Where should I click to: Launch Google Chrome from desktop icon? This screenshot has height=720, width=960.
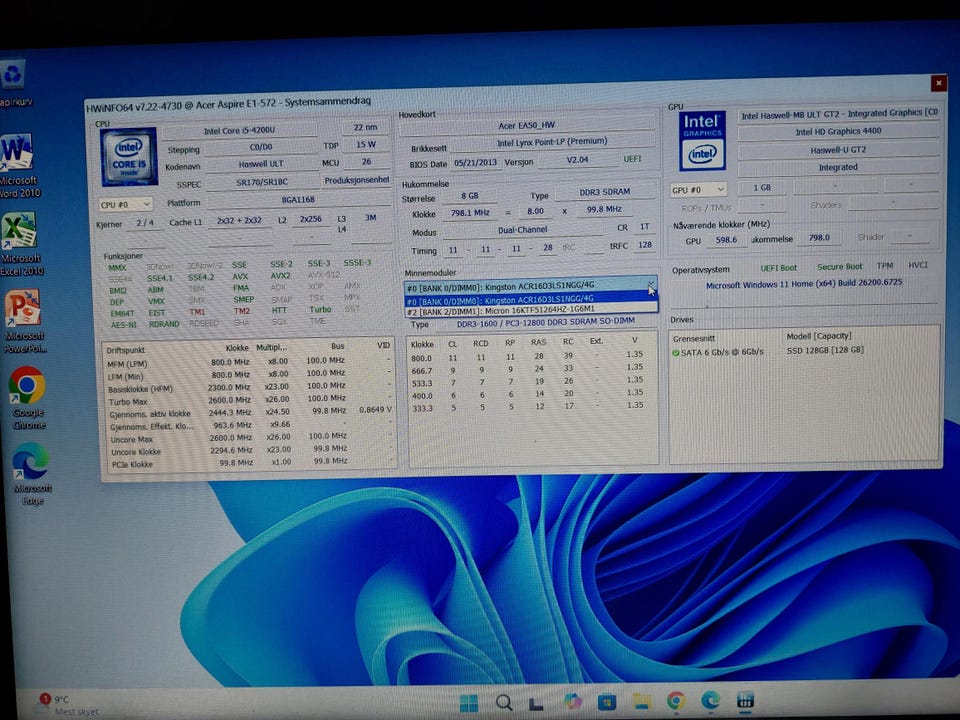point(26,386)
